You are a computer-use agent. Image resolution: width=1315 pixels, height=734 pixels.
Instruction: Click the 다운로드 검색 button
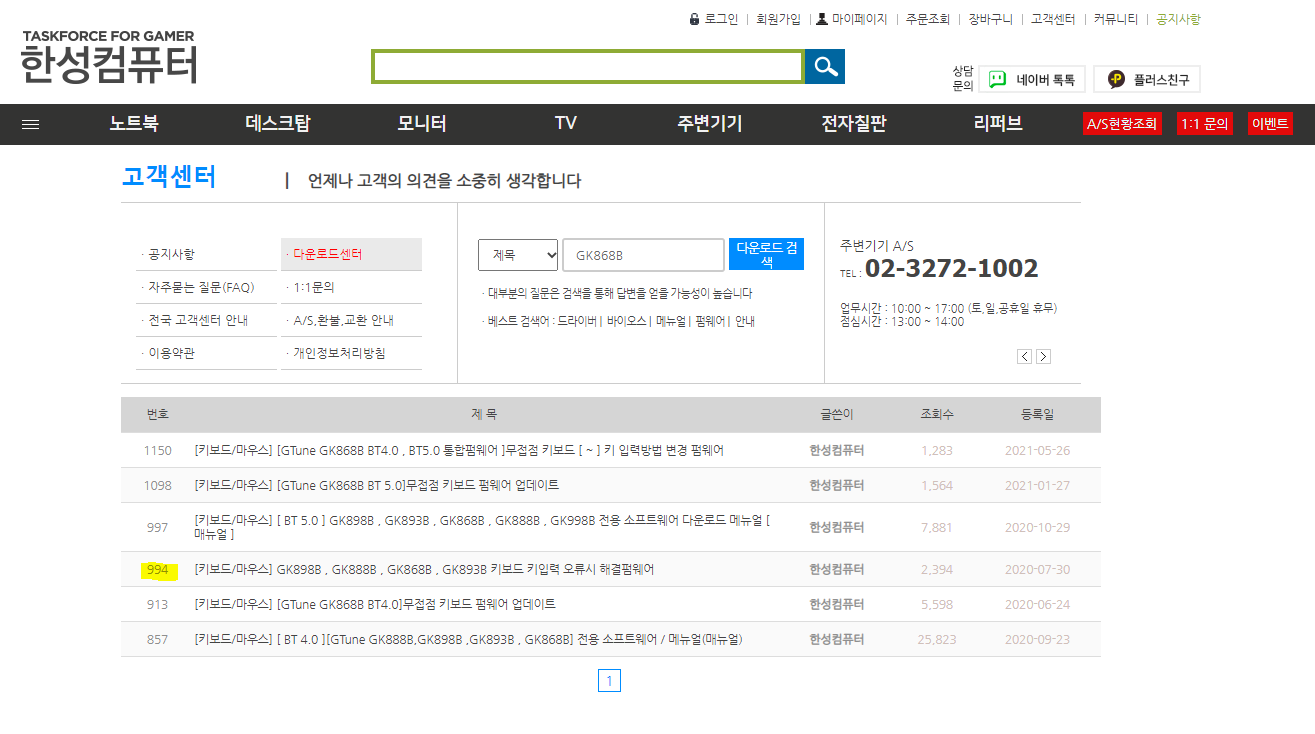(x=766, y=254)
